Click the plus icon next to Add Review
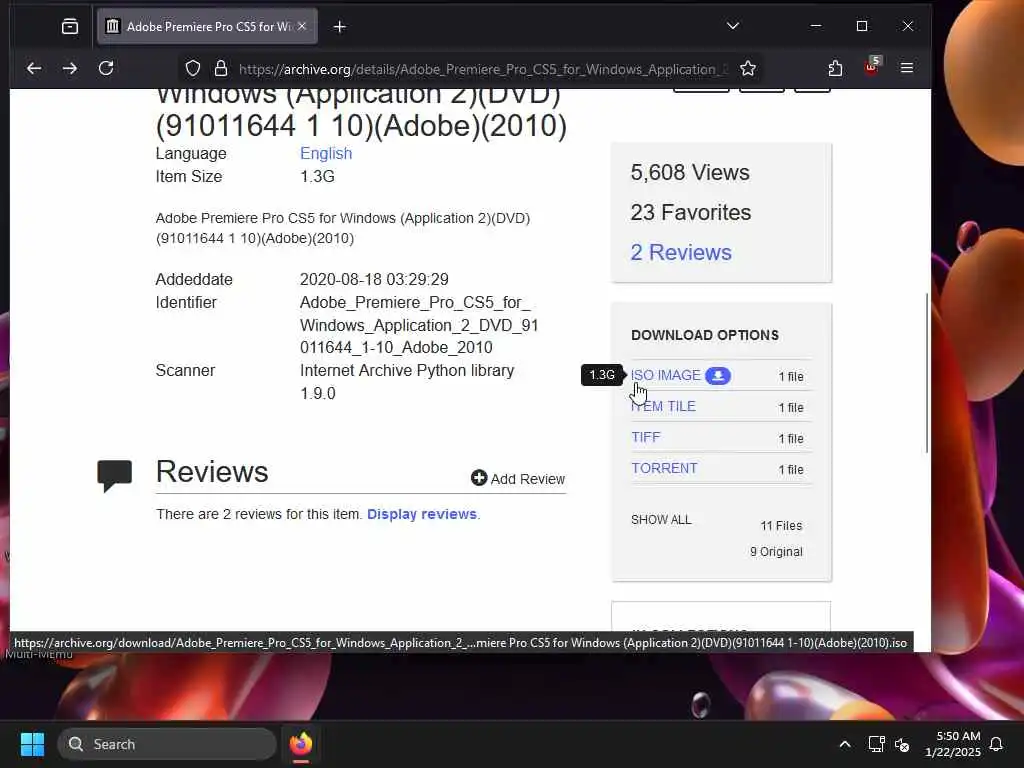 (x=479, y=478)
